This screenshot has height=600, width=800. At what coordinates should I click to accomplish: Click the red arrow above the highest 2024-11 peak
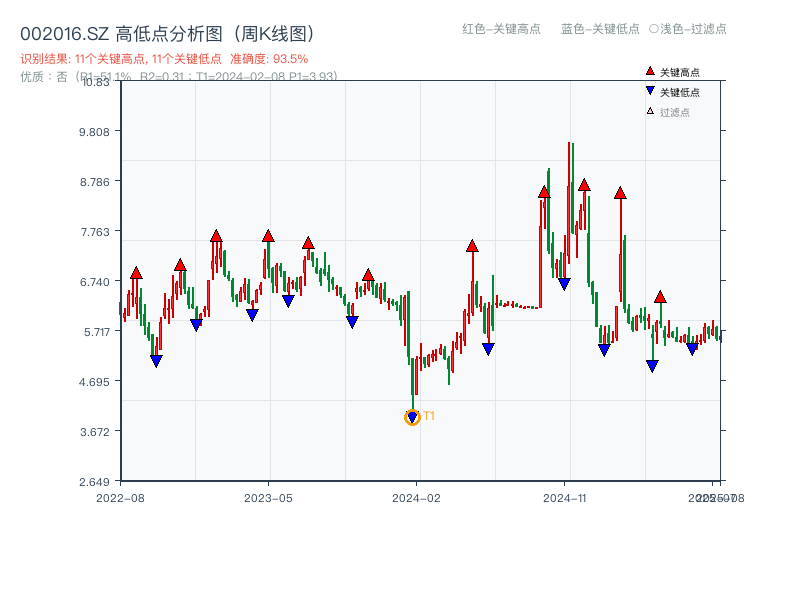pos(584,184)
